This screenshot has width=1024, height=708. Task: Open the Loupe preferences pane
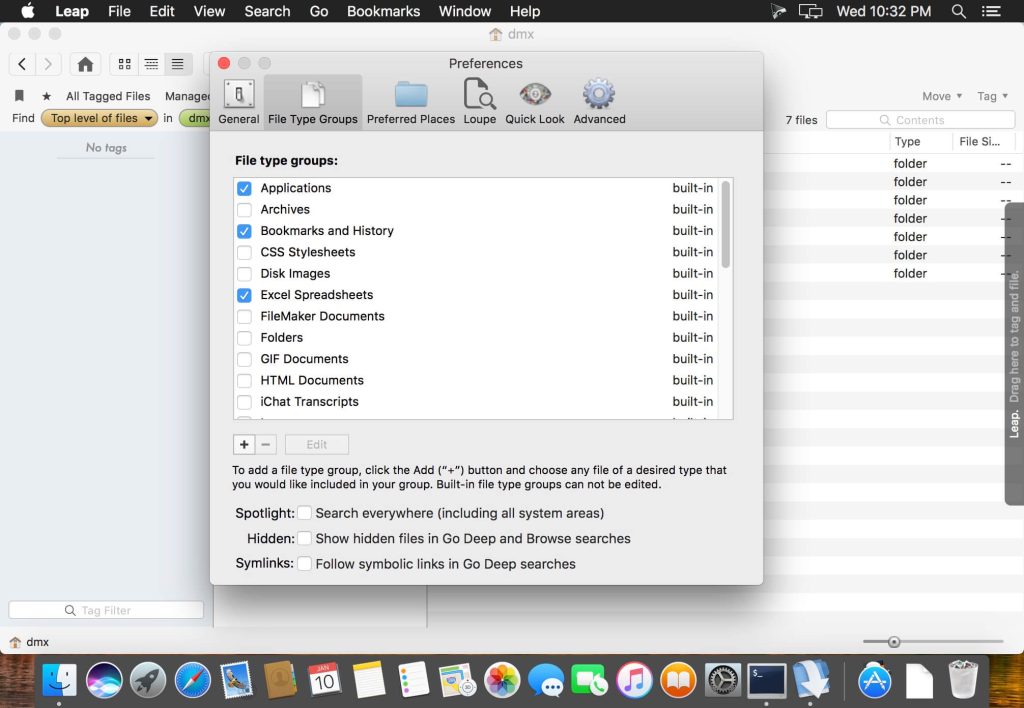(479, 101)
